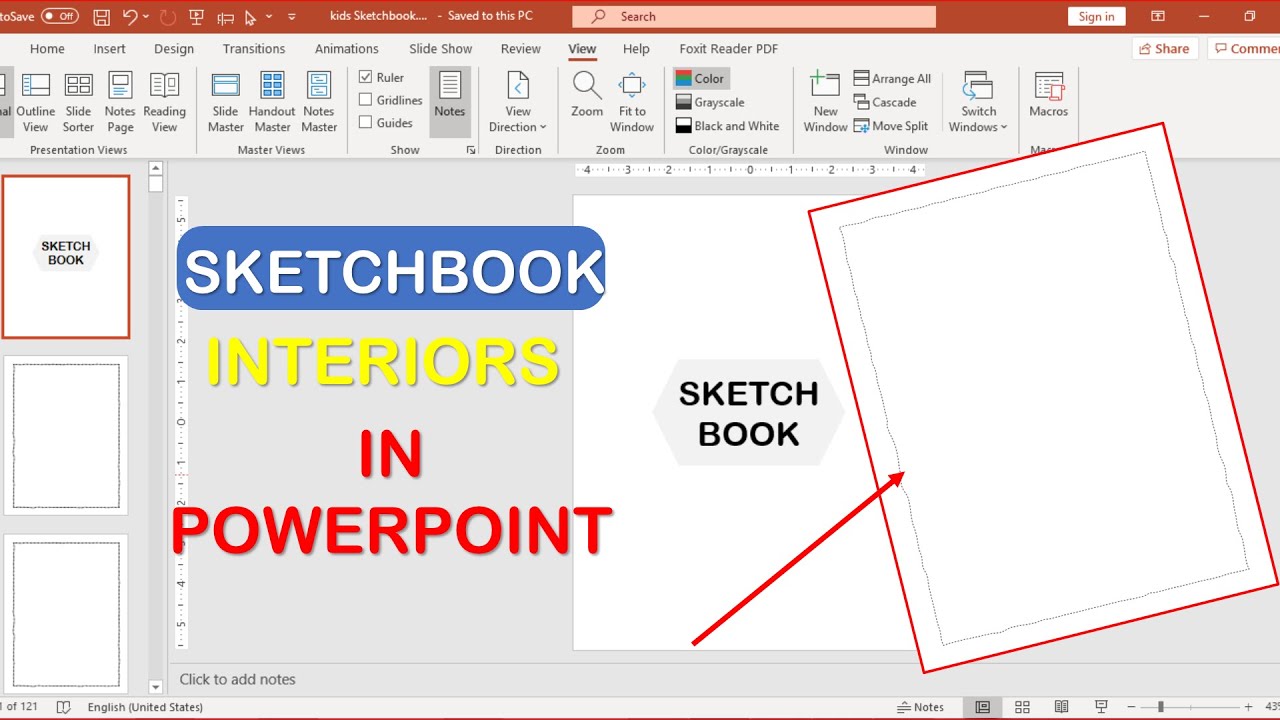This screenshot has width=1280, height=720.
Task: Start slideshow from beginning in quick access toolbar
Action: (196, 17)
